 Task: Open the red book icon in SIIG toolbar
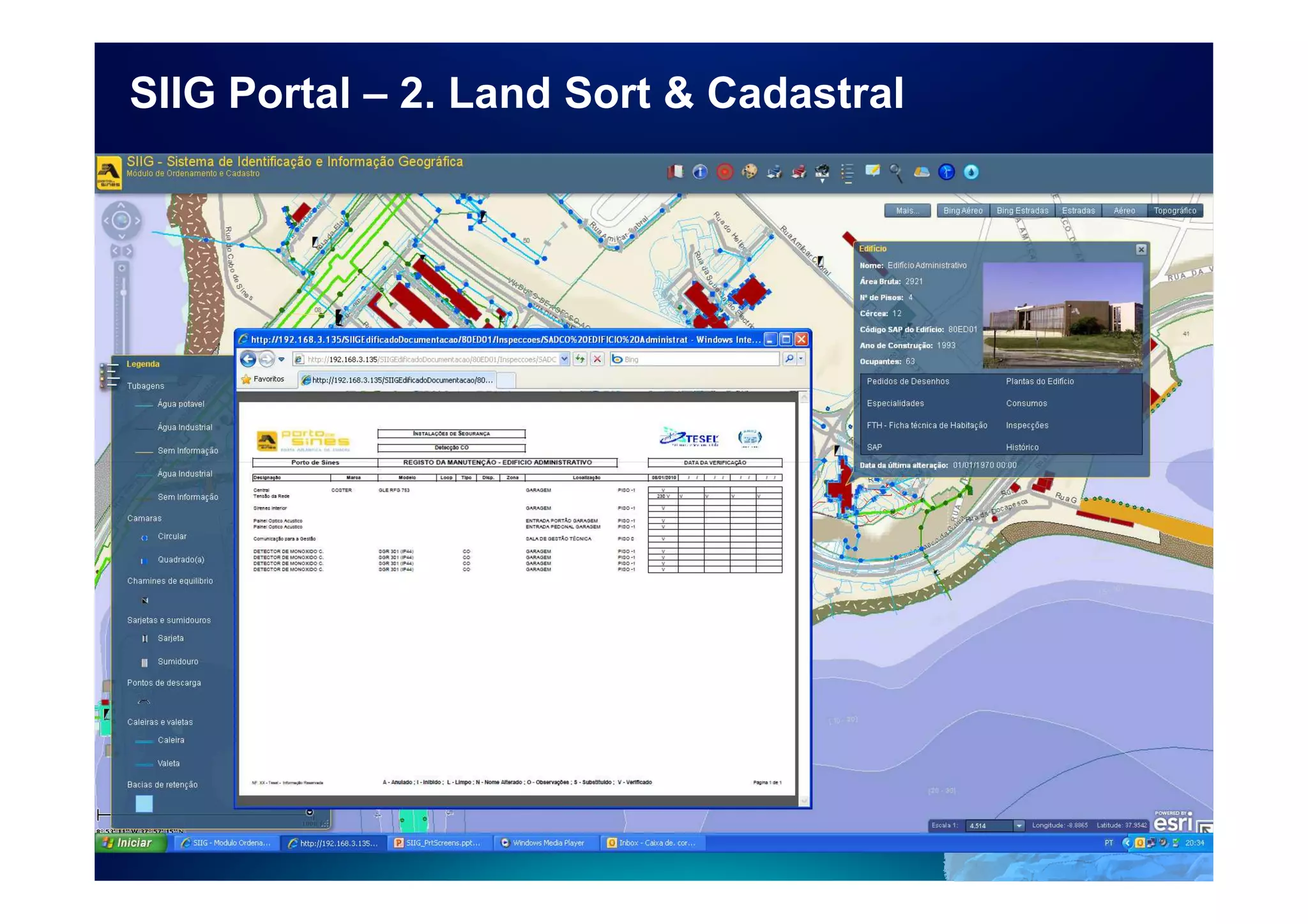tap(675, 172)
